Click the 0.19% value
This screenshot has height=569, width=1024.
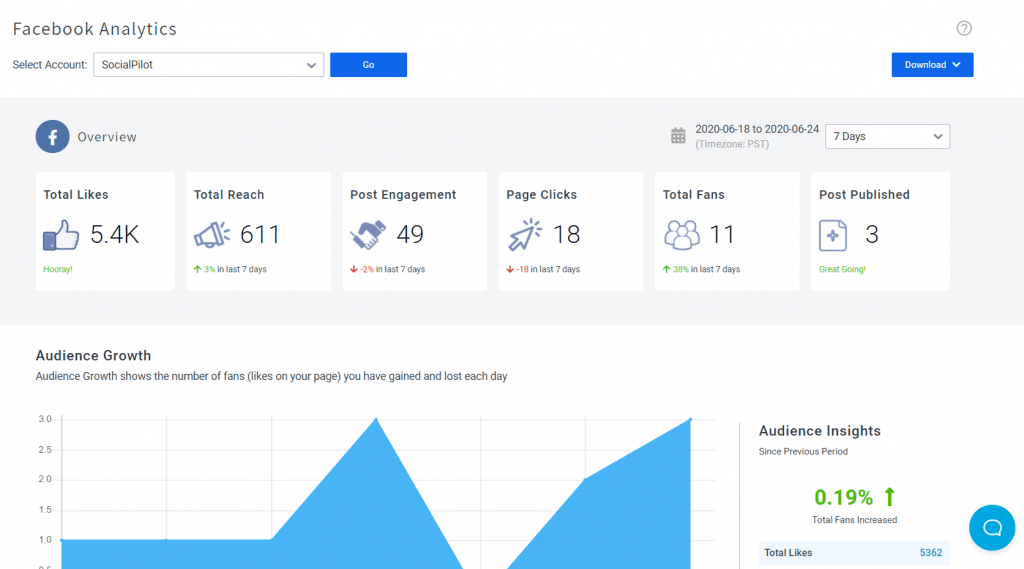pyautogui.click(x=843, y=498)
